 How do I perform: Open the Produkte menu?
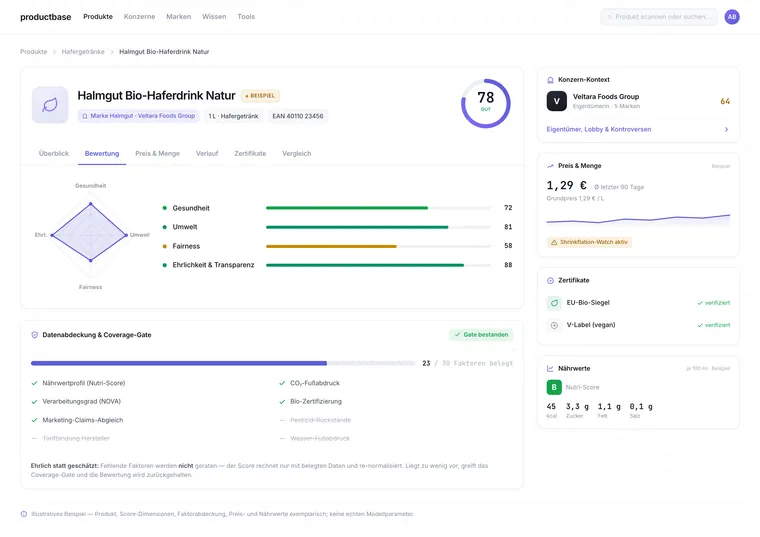click(98, 16)
